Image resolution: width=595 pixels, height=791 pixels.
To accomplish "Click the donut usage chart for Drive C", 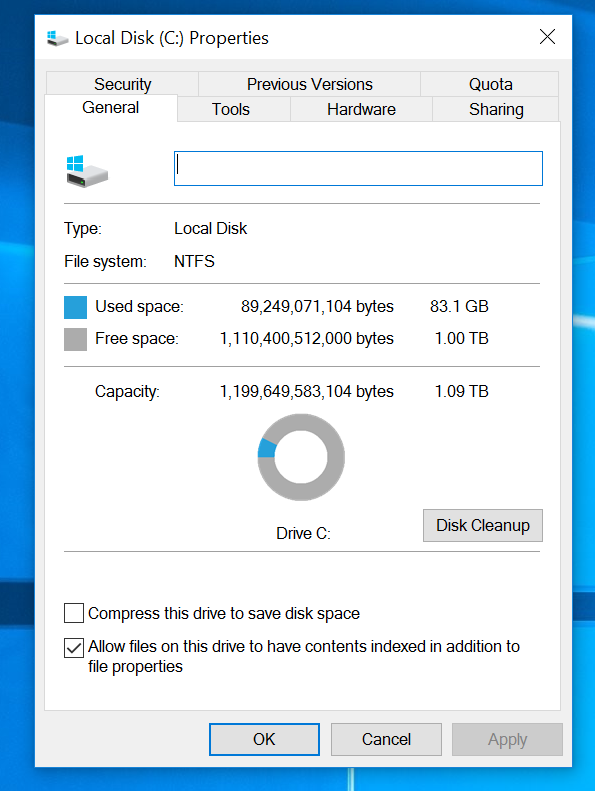I will point(301,457).
